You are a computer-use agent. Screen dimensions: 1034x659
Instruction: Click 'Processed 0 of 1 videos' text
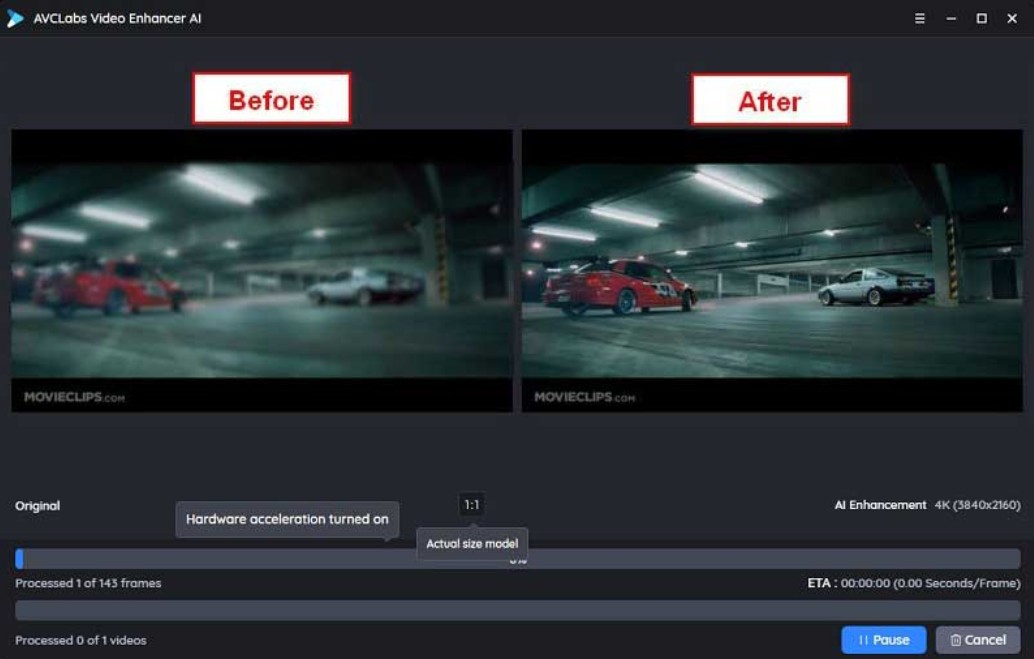coord(81,641)
